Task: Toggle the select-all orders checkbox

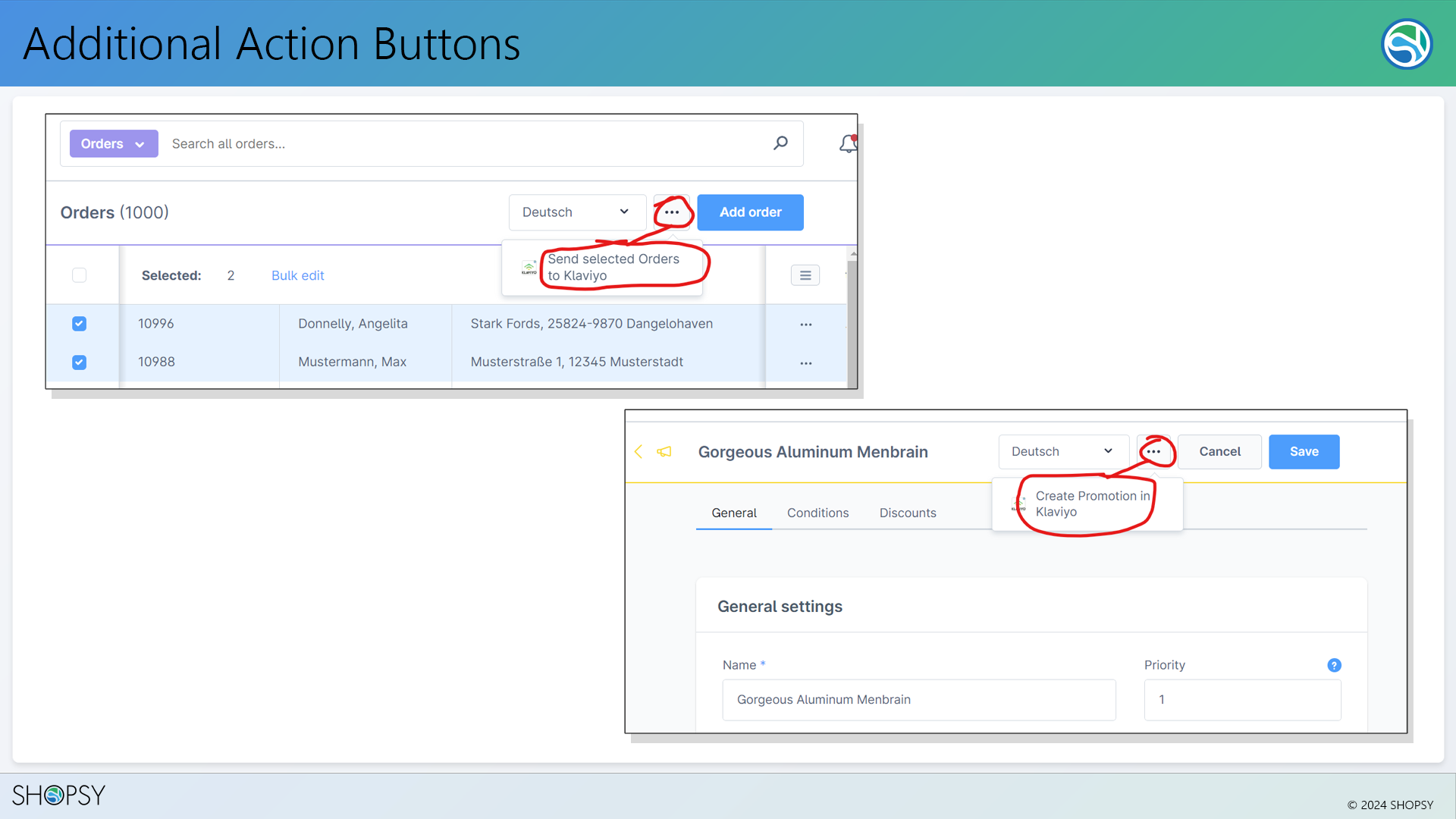Action: pyautogui.click(x=79, y=275)
